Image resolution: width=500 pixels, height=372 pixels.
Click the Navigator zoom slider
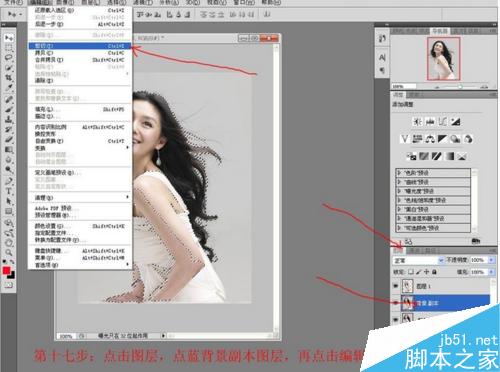461,87
